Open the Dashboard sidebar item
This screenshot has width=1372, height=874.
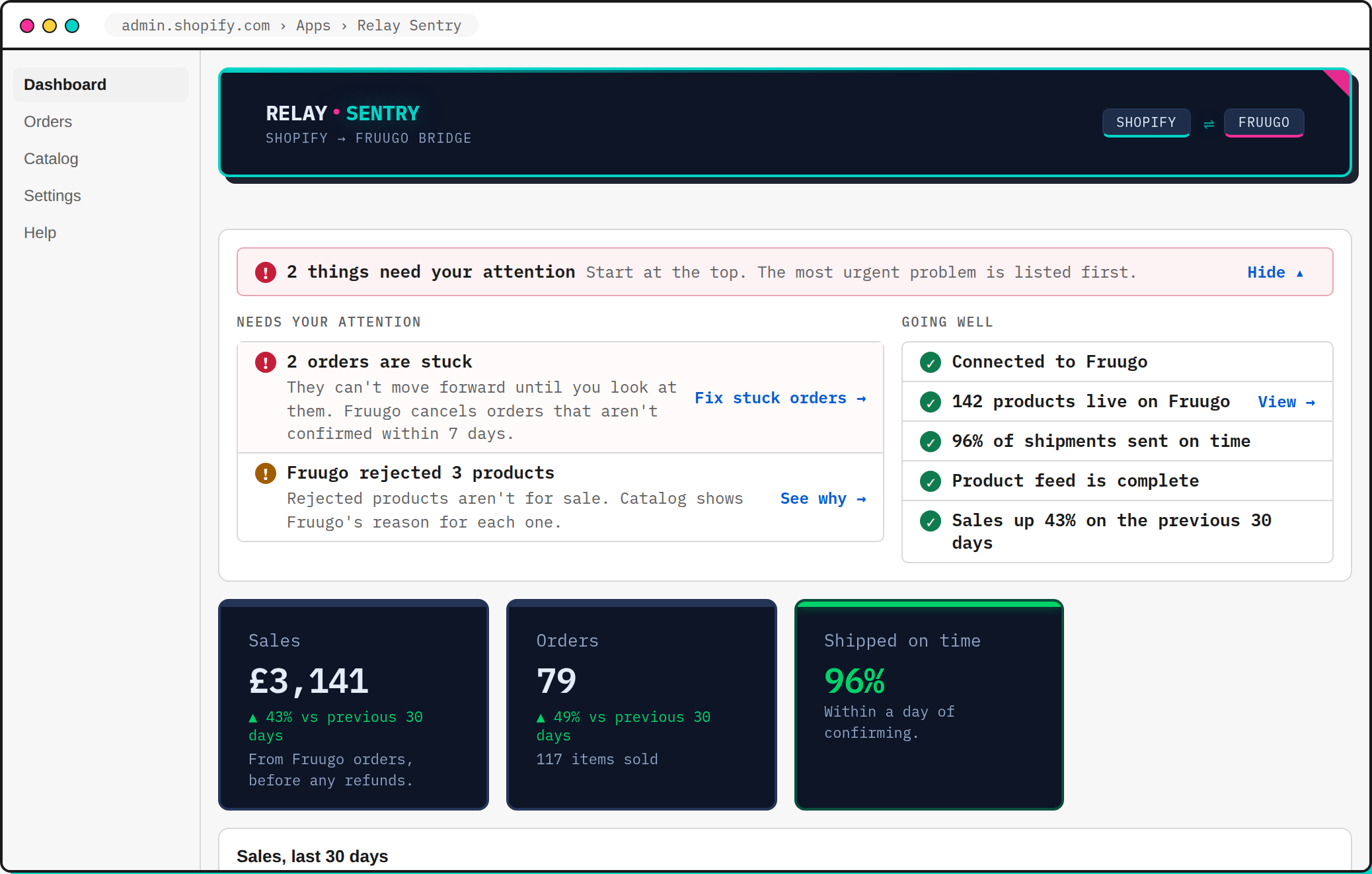101,85
